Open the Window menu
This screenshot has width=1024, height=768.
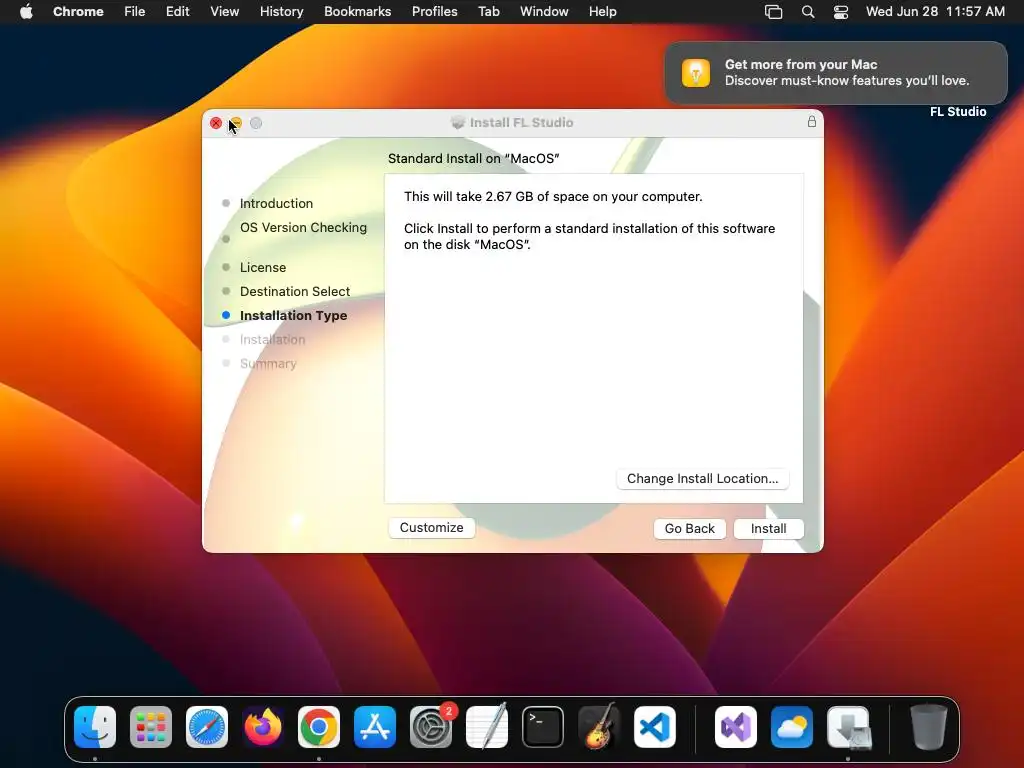pos(544,11)
